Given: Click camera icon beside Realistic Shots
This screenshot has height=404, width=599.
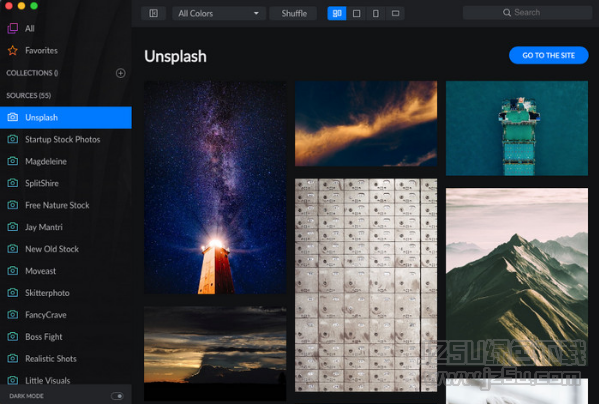Looking at the screenshot, I should click(13, 359).
